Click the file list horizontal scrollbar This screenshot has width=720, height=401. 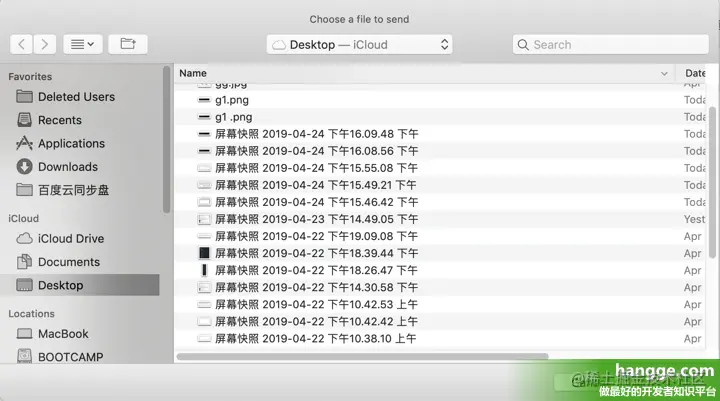362,356
